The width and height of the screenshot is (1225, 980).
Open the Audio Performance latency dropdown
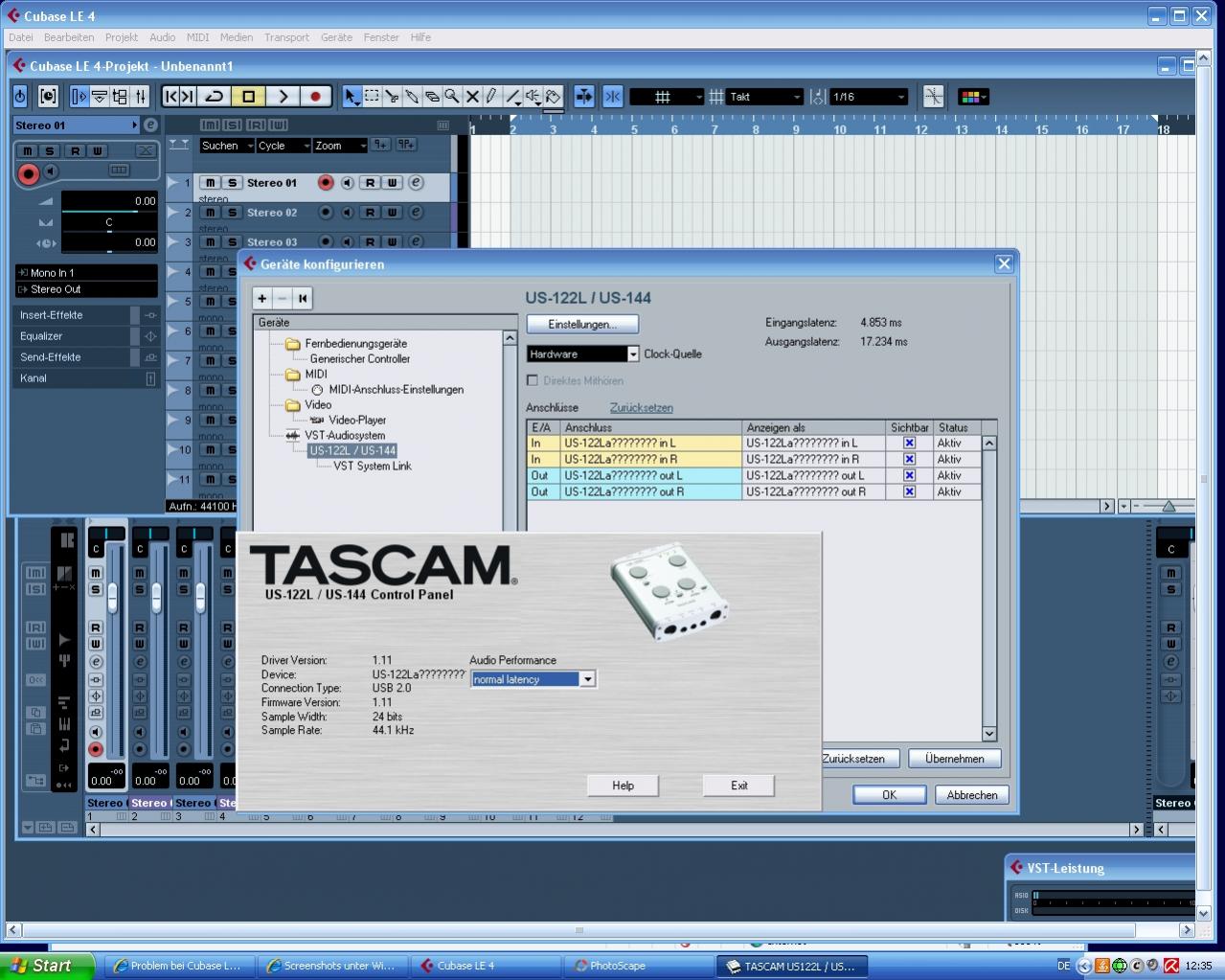587,679
